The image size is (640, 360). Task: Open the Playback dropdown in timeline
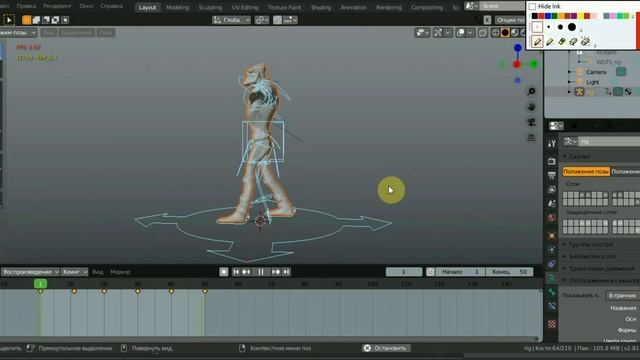30,272
